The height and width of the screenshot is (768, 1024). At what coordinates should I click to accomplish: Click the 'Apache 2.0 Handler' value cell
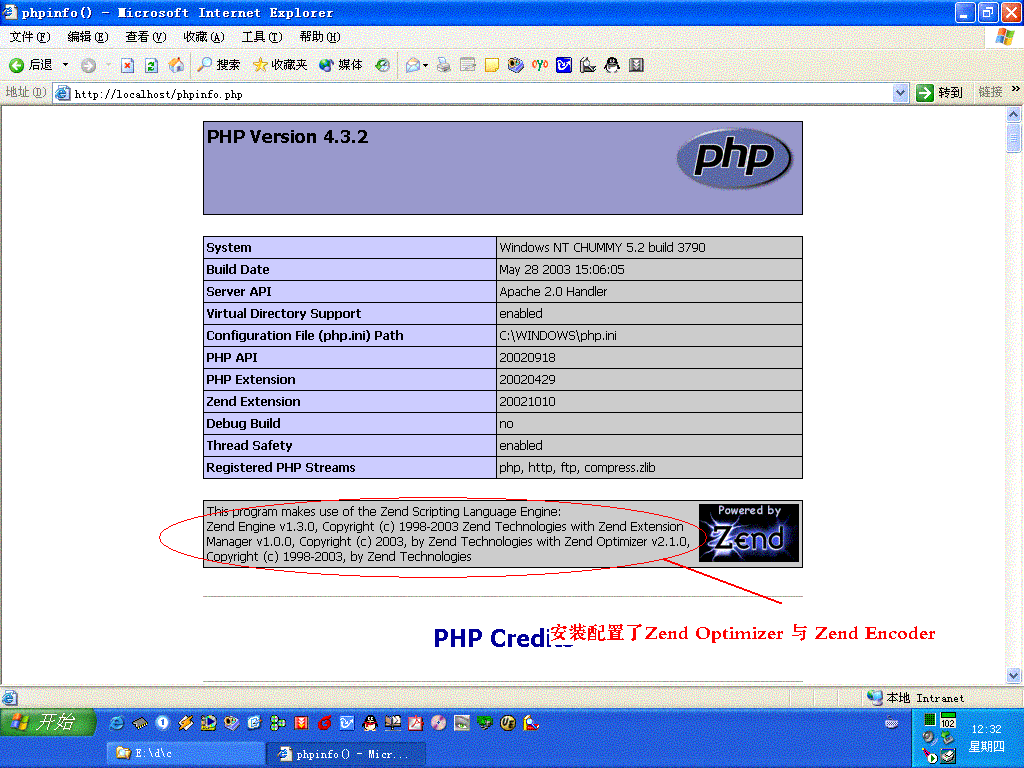[649, 291]
